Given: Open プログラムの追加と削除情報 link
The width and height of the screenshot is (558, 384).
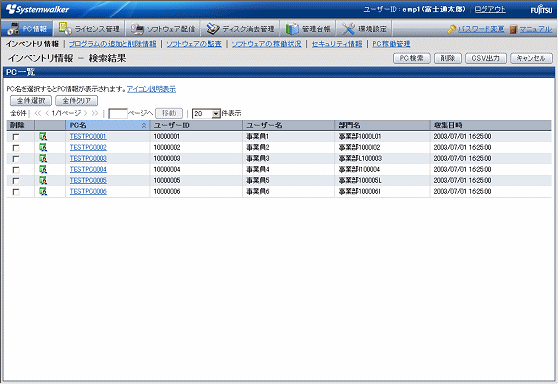Looking at the screenshot, I should (x=112, y=44).
